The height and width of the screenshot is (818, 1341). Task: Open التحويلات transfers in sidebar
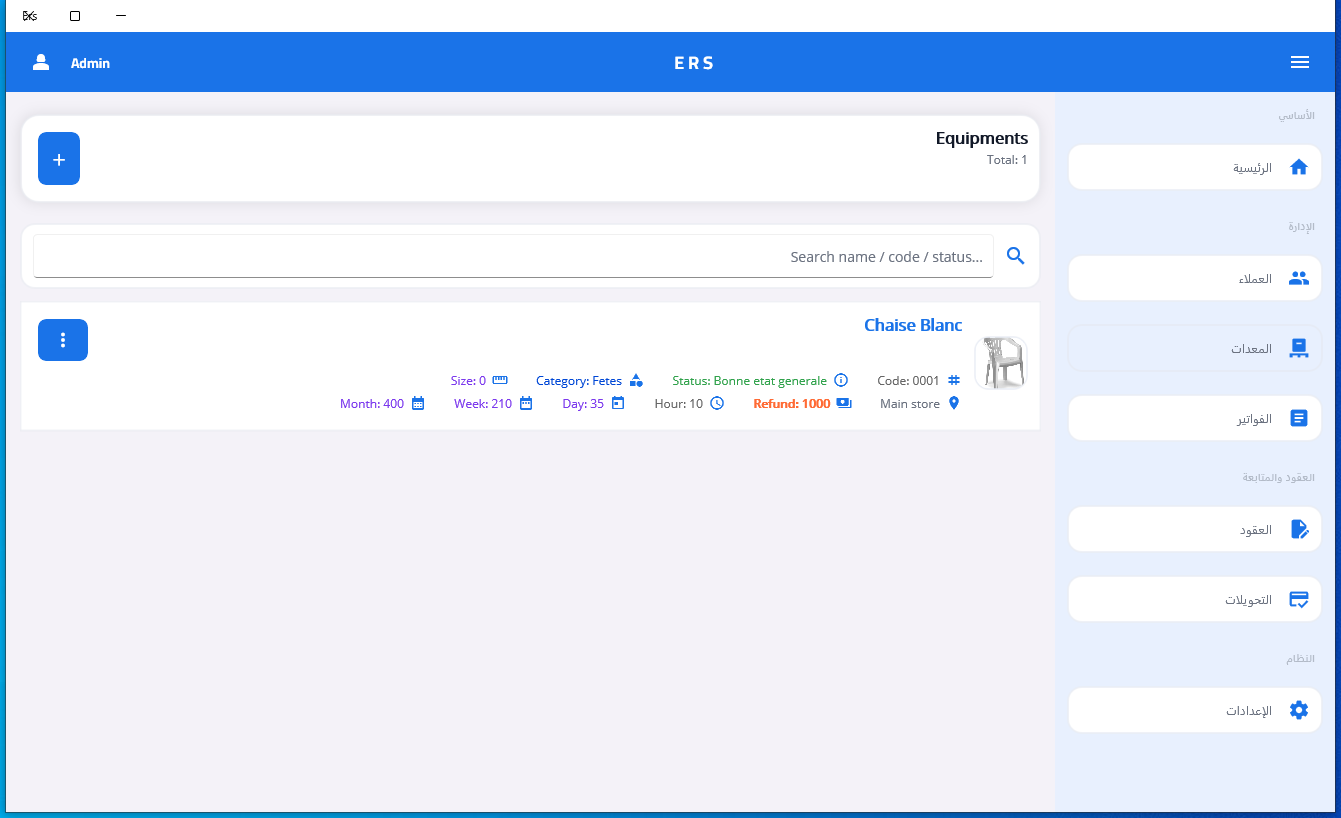(x=1195, y=600)
